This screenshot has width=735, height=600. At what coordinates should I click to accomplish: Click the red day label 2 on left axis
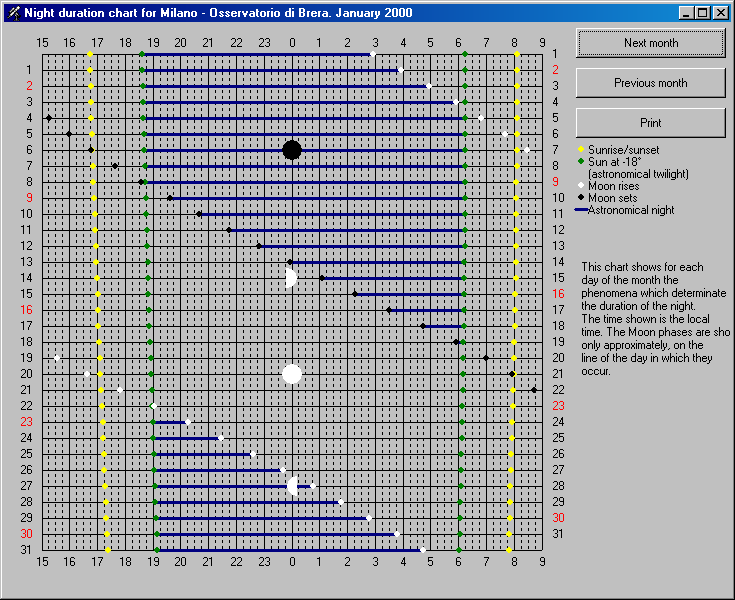coord(30,86)
